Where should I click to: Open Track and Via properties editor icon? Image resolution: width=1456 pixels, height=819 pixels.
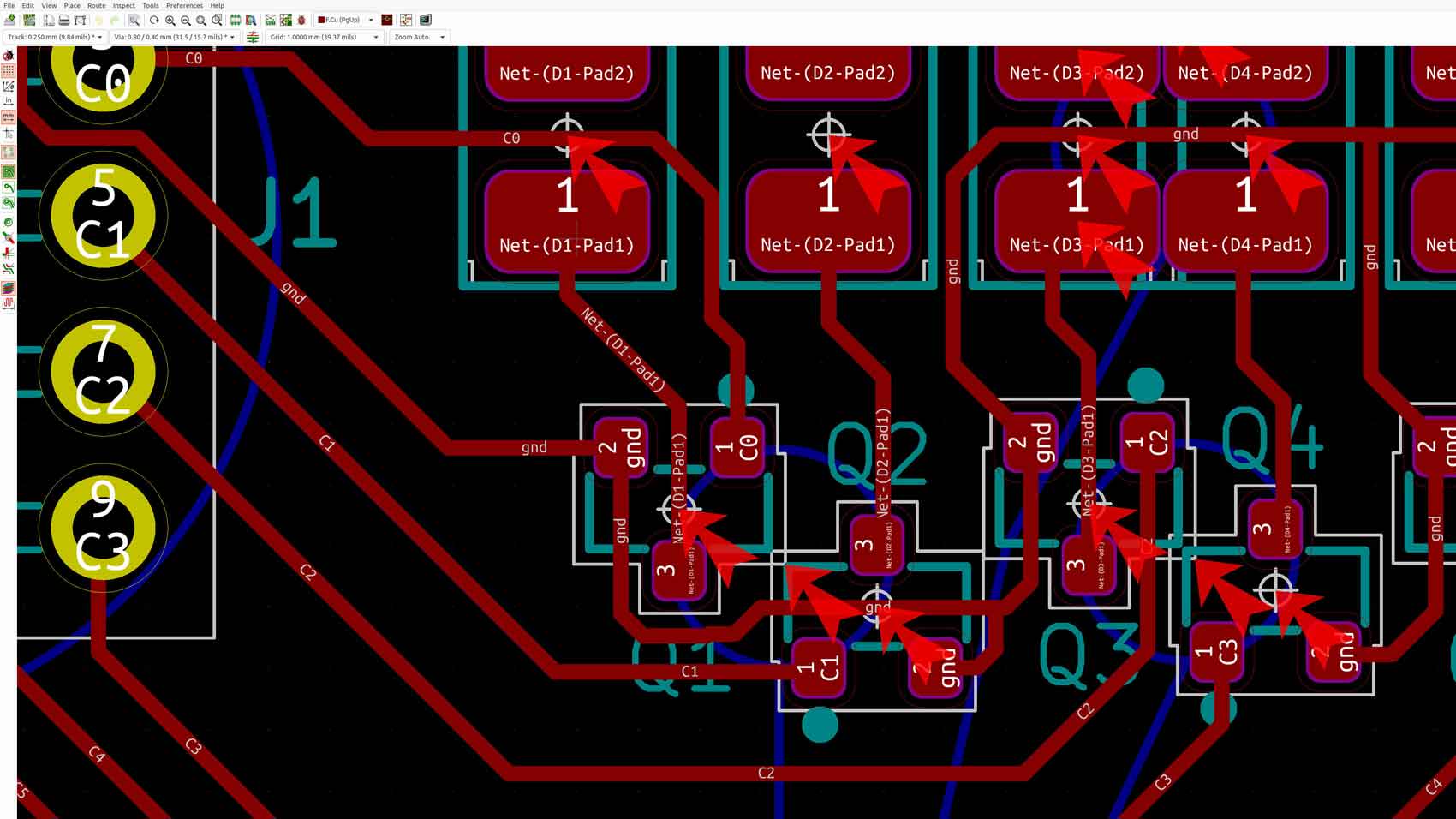point(405,19)
